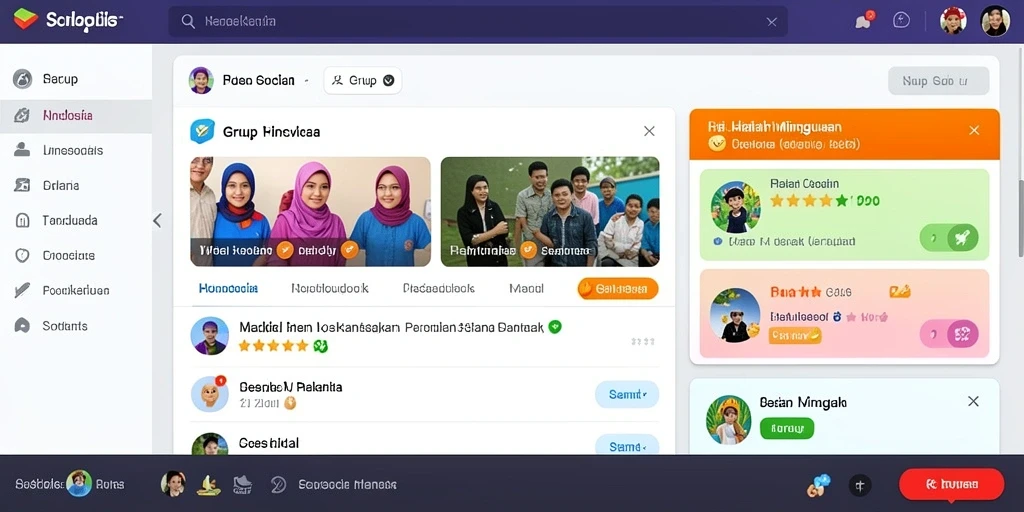Toggle the green switch on Ralan Cocin card
Viewport: 1024px width, 512px height.
click(949, 238)
